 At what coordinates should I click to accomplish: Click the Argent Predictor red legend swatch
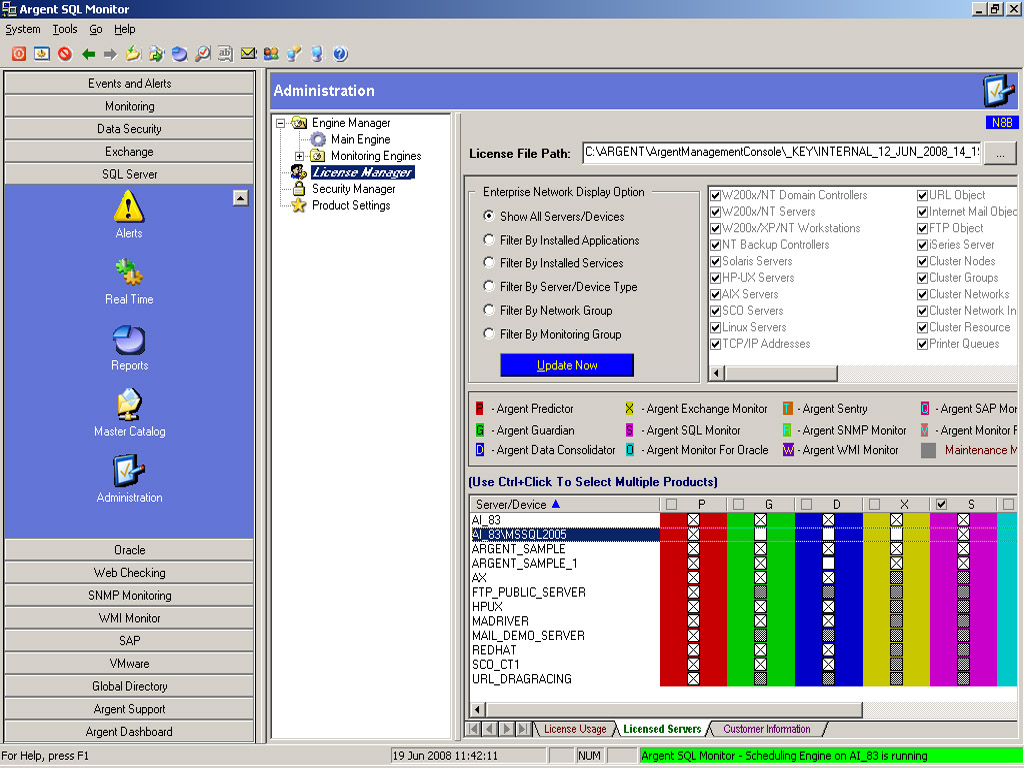click(480, 409)
